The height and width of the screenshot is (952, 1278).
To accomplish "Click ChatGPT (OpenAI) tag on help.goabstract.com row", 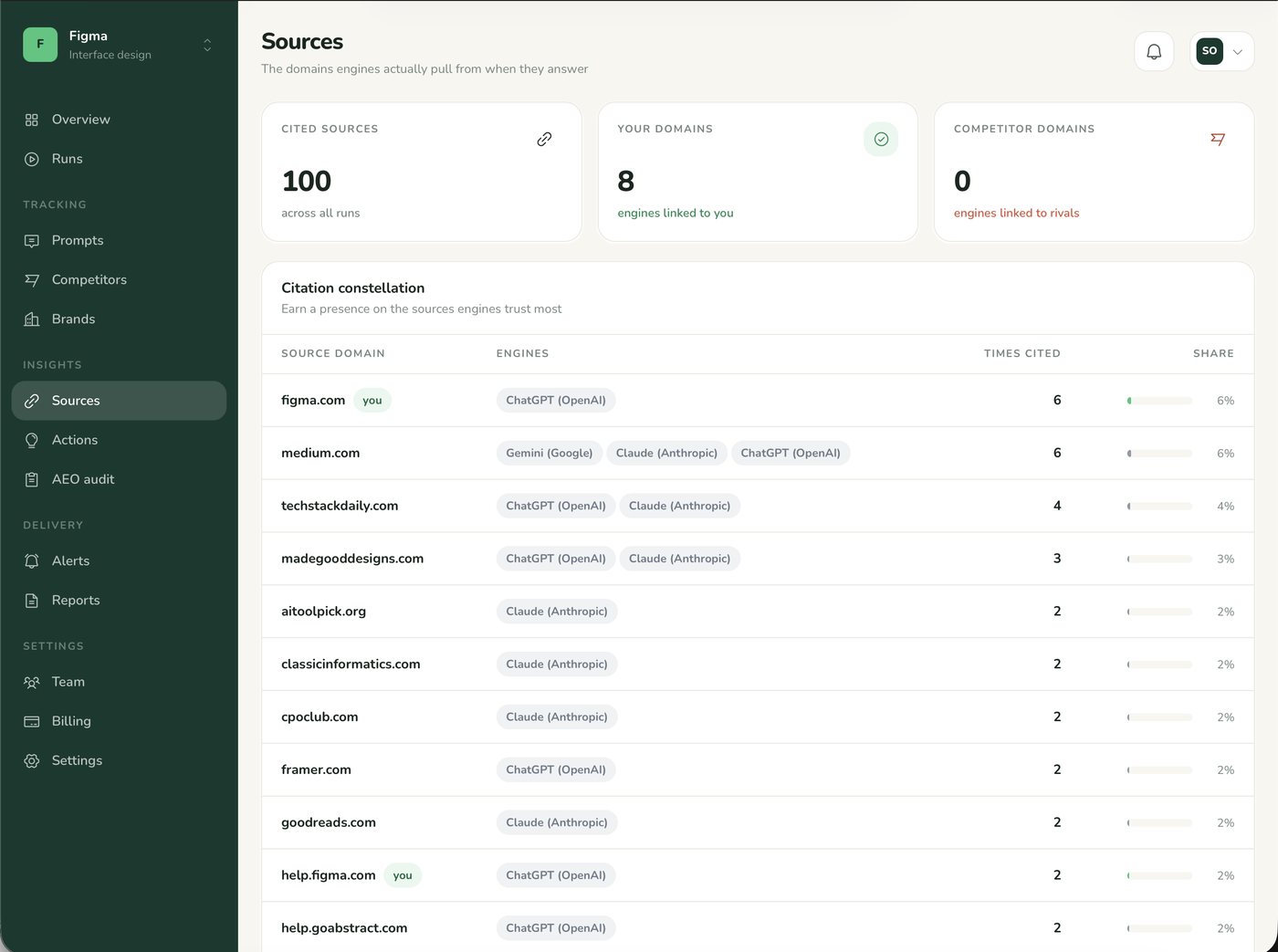I will click(556, 928).
